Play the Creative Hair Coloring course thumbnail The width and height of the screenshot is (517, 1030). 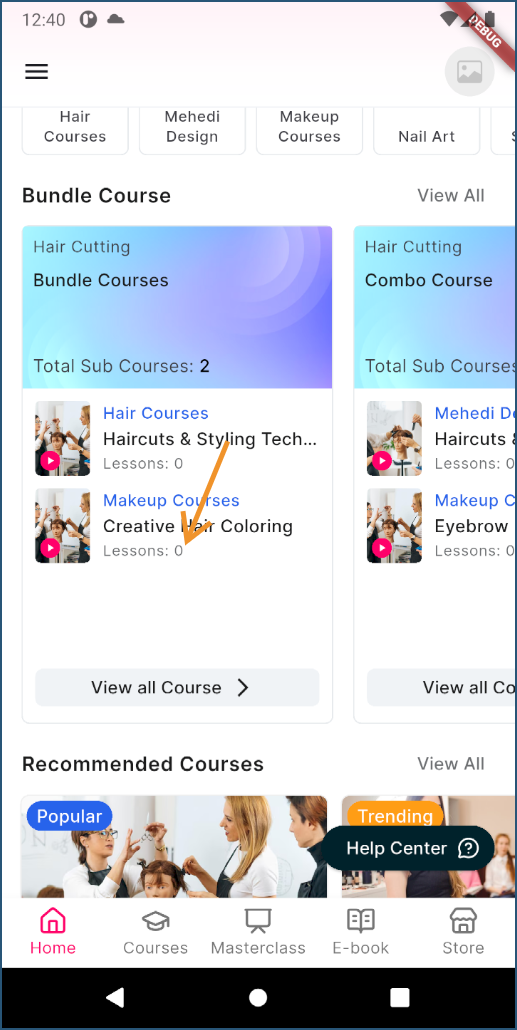pyautogui.click(x=62, y=526)
